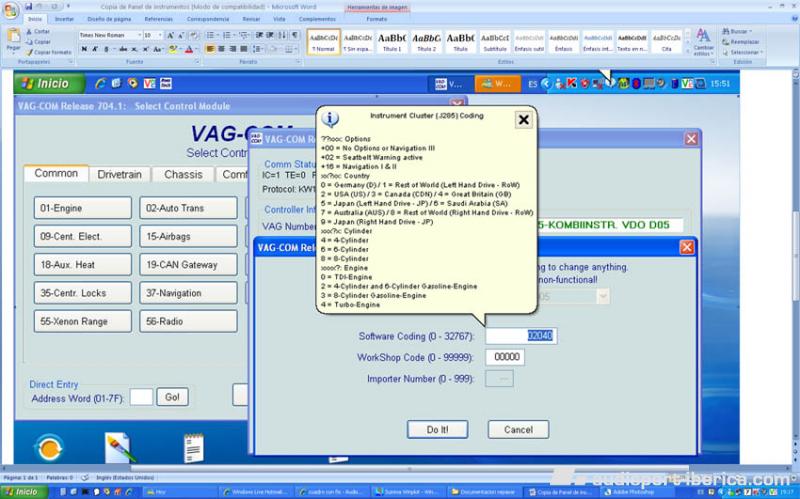Click the red font color swatch
This screenshot has width=800, height=499.
pyautogui.click(x=189, y=49)
